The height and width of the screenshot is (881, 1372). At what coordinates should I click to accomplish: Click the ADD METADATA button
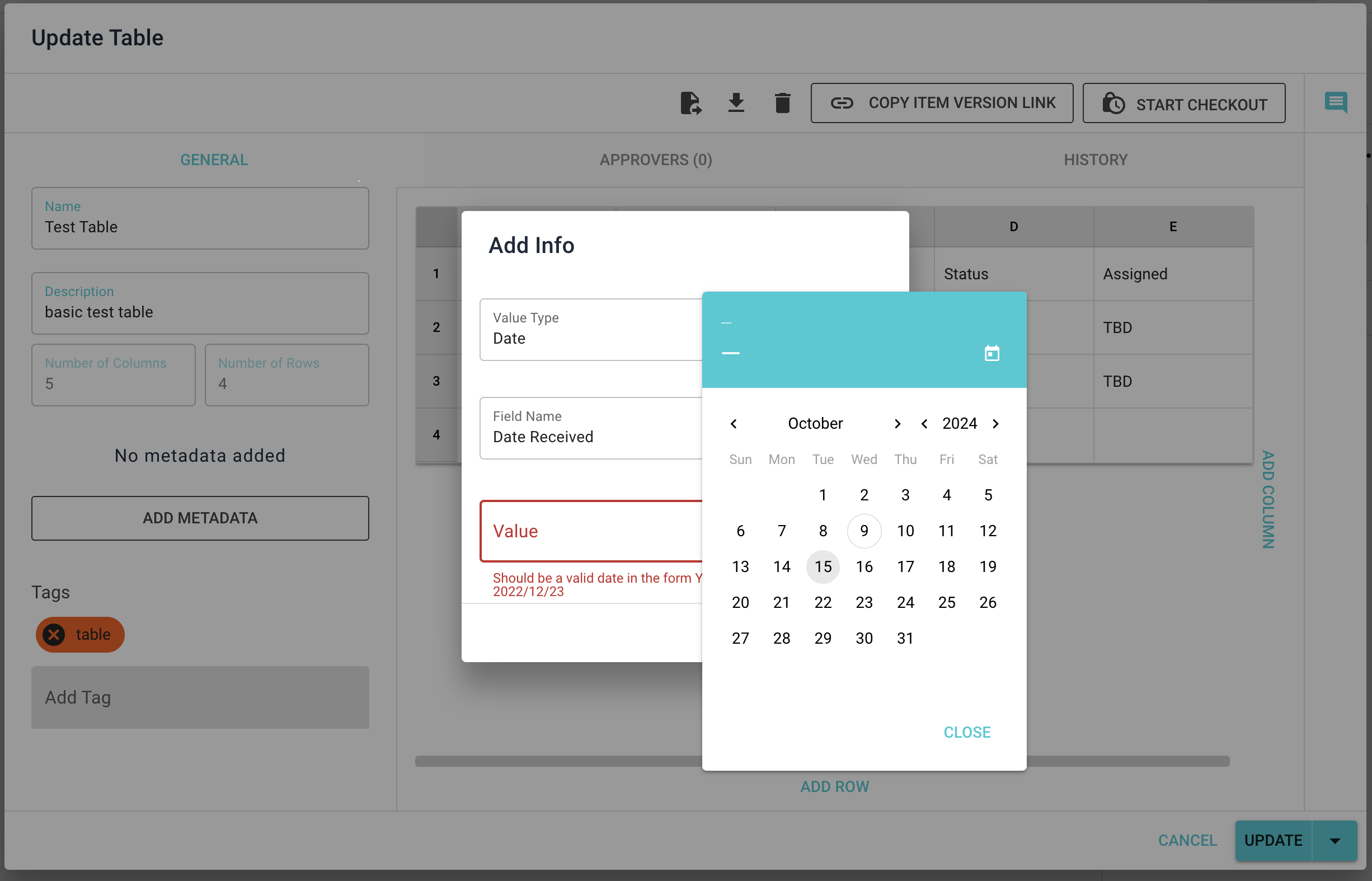pyautogui.click(x=200, y=518)
